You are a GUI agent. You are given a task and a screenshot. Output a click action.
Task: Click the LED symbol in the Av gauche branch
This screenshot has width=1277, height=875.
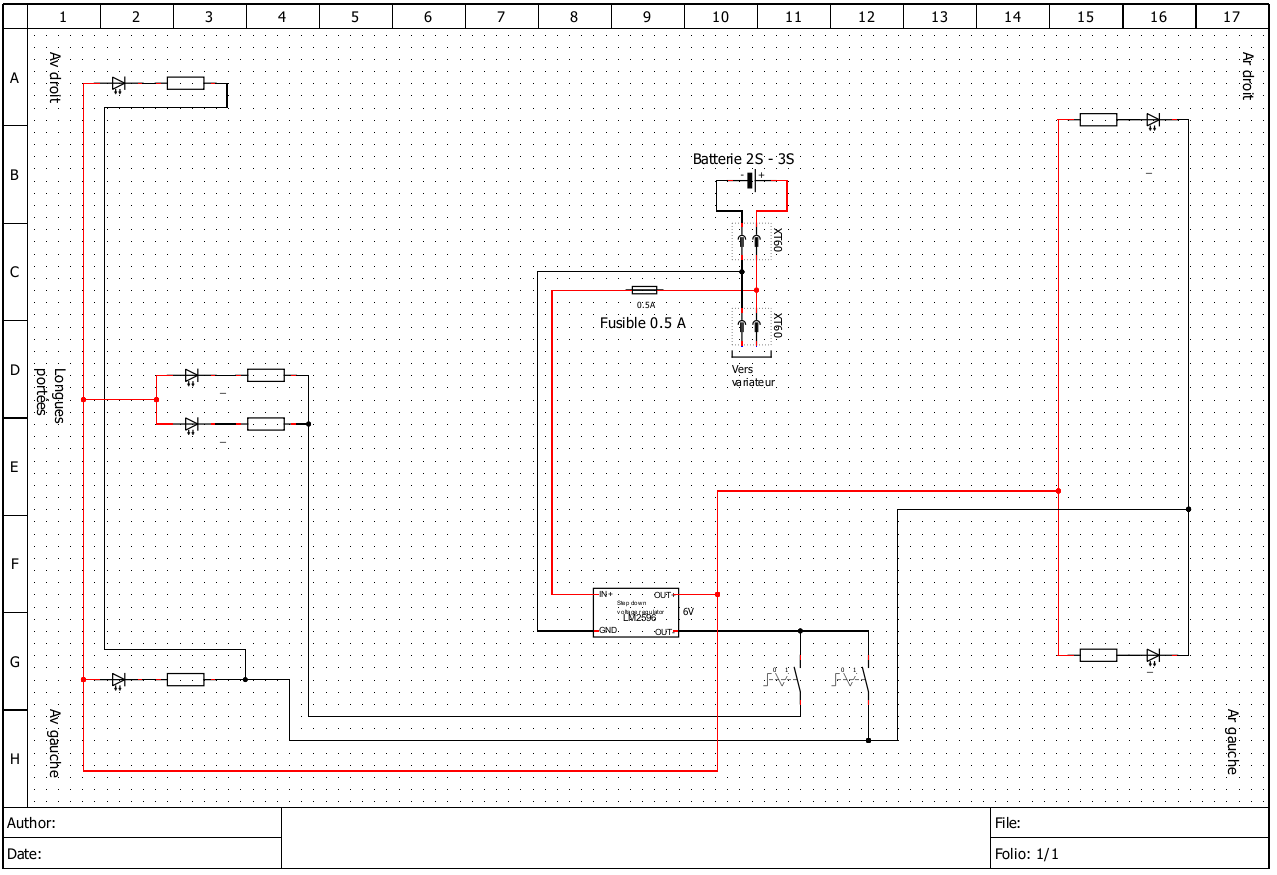118,680
